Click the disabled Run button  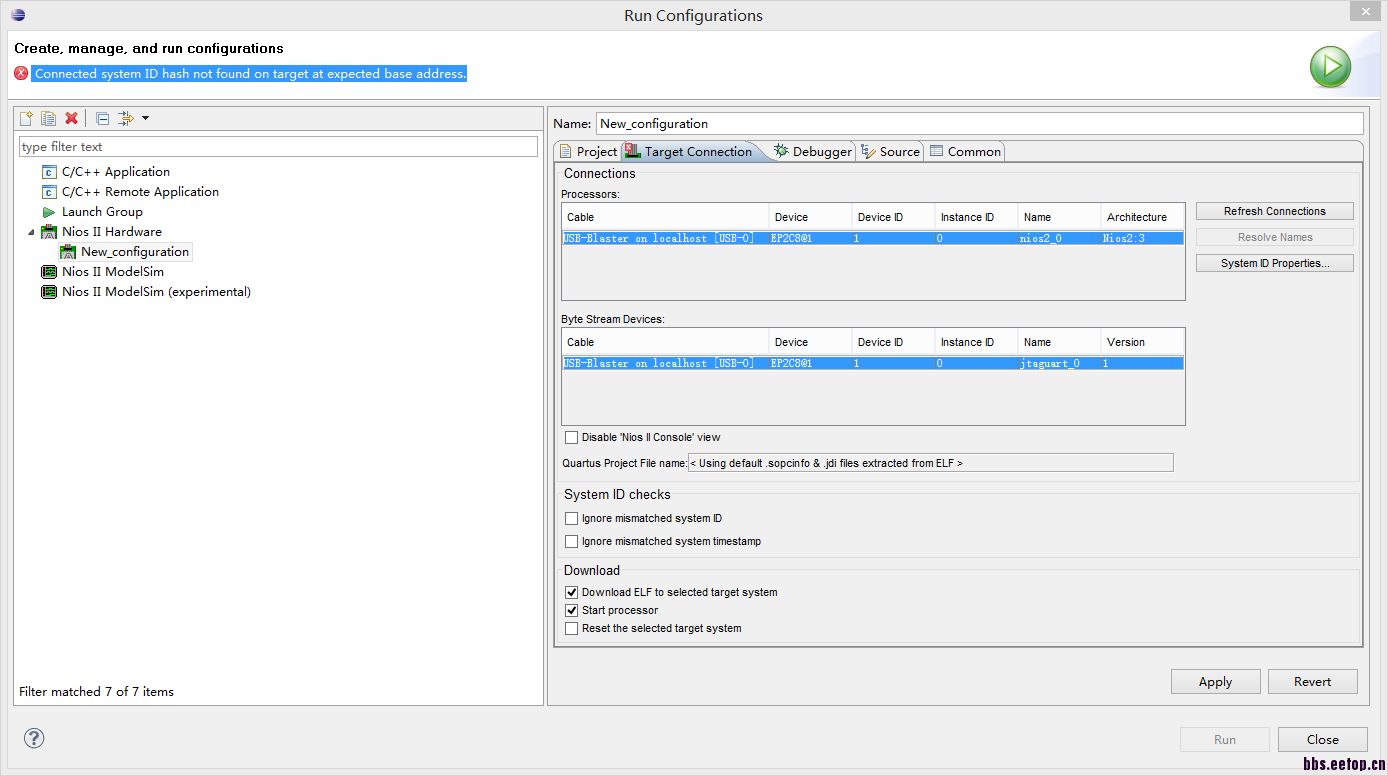point(1225,740)
